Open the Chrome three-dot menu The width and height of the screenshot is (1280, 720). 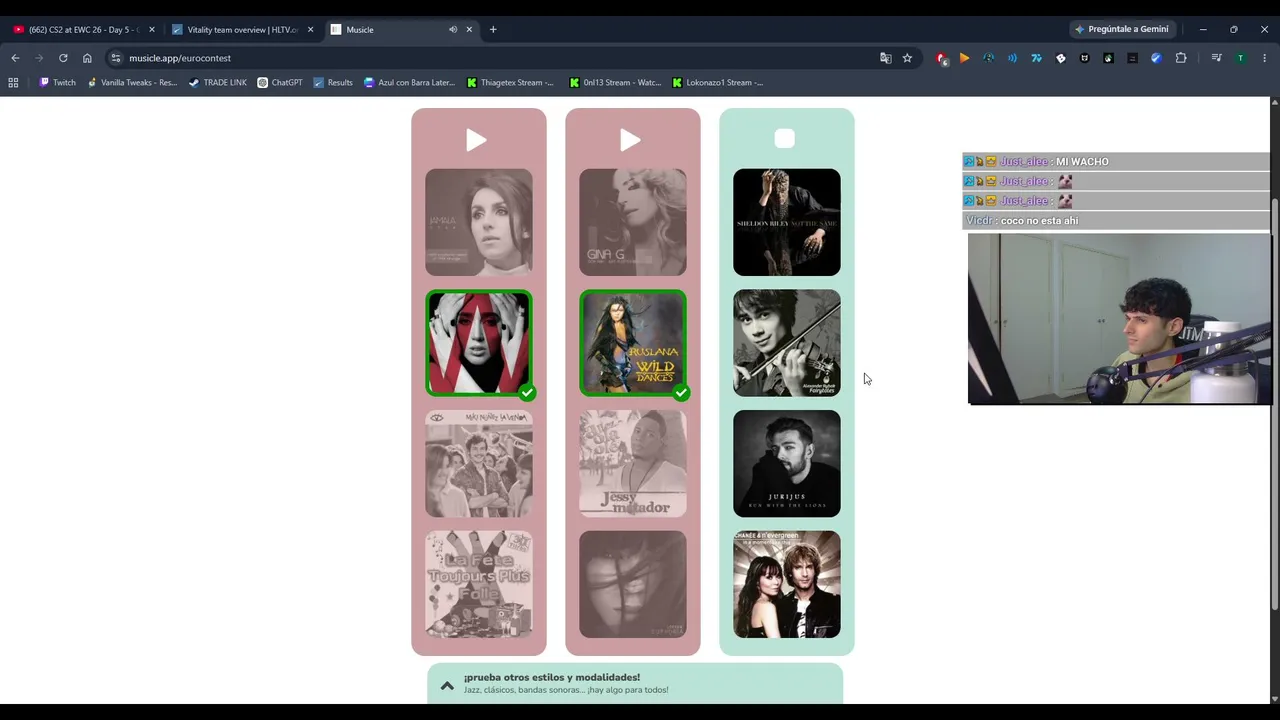pos(1264,58)
